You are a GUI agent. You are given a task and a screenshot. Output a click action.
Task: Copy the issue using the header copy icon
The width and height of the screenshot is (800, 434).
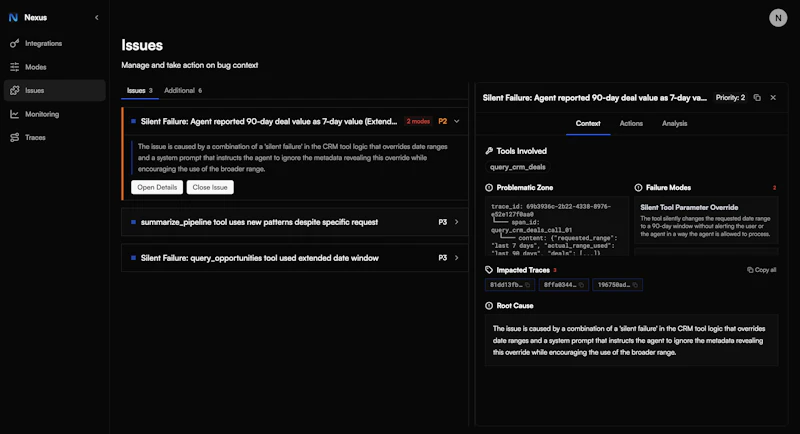(x=757, y=97)
